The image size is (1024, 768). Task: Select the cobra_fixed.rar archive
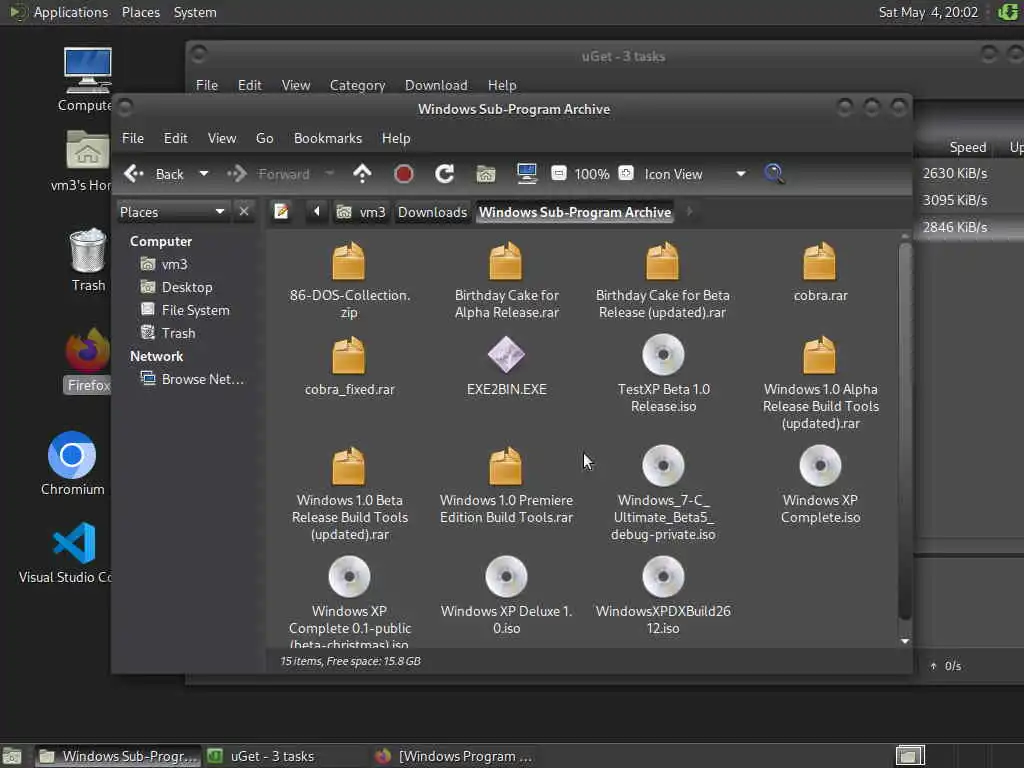click(349, 366)
